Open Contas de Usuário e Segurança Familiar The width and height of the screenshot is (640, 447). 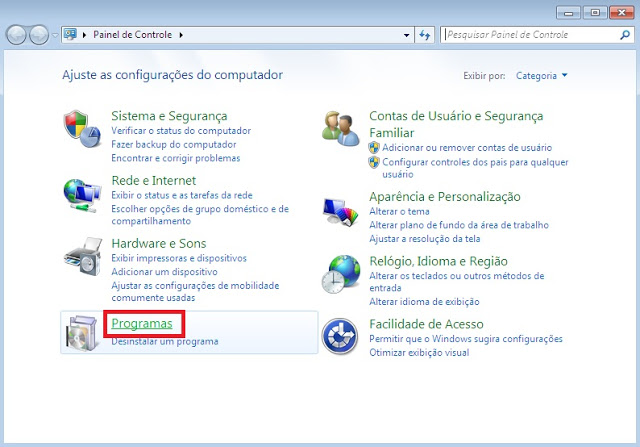[x=456, y=124]
